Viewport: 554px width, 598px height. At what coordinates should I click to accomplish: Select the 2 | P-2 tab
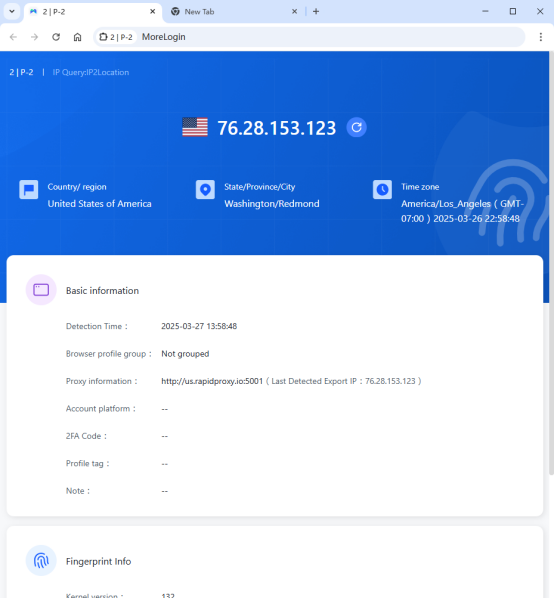(93, 11)
